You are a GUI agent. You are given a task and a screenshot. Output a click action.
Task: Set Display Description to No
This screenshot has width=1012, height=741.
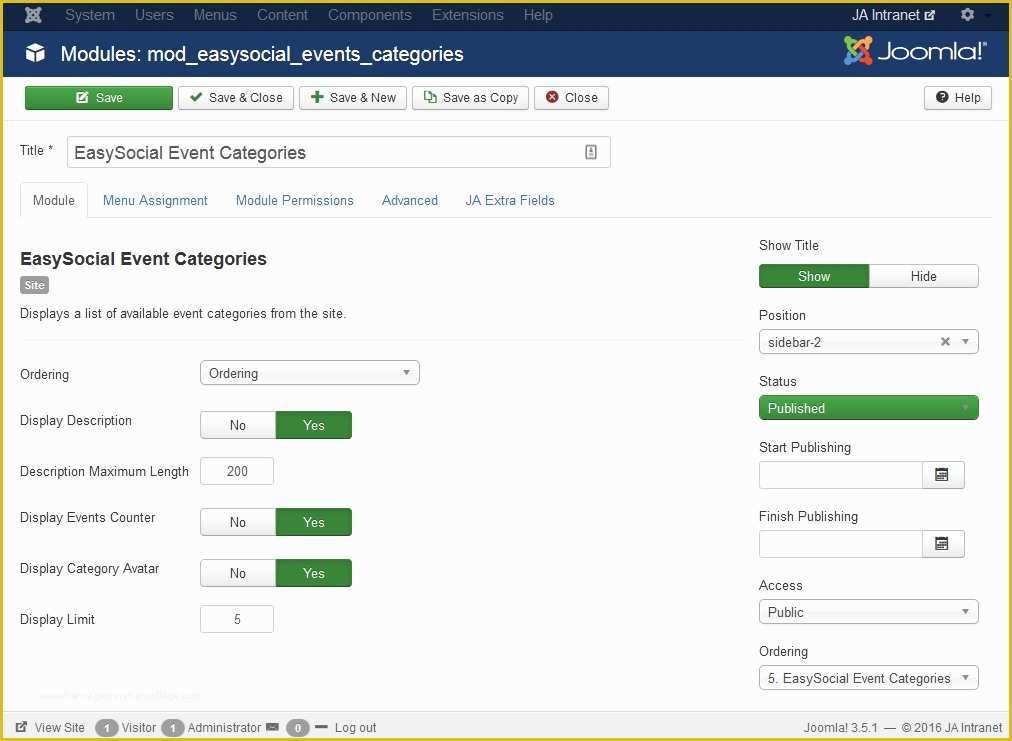click(238, 425)
